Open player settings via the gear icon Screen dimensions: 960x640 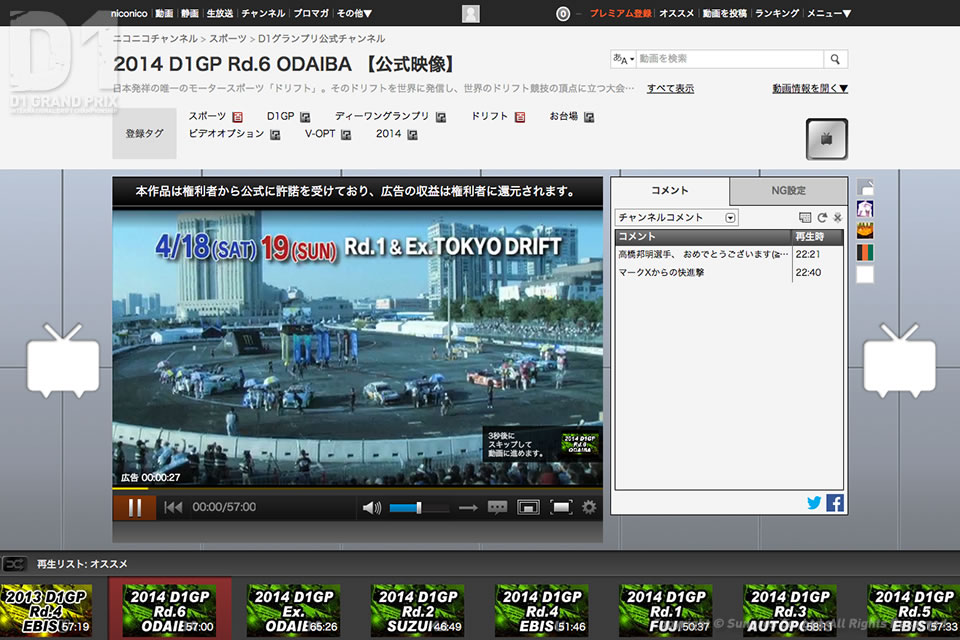pos(589,507)
